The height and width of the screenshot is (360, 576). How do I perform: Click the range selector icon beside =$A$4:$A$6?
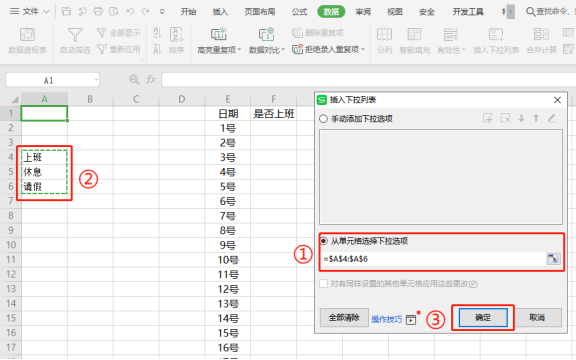click(553, 259)
